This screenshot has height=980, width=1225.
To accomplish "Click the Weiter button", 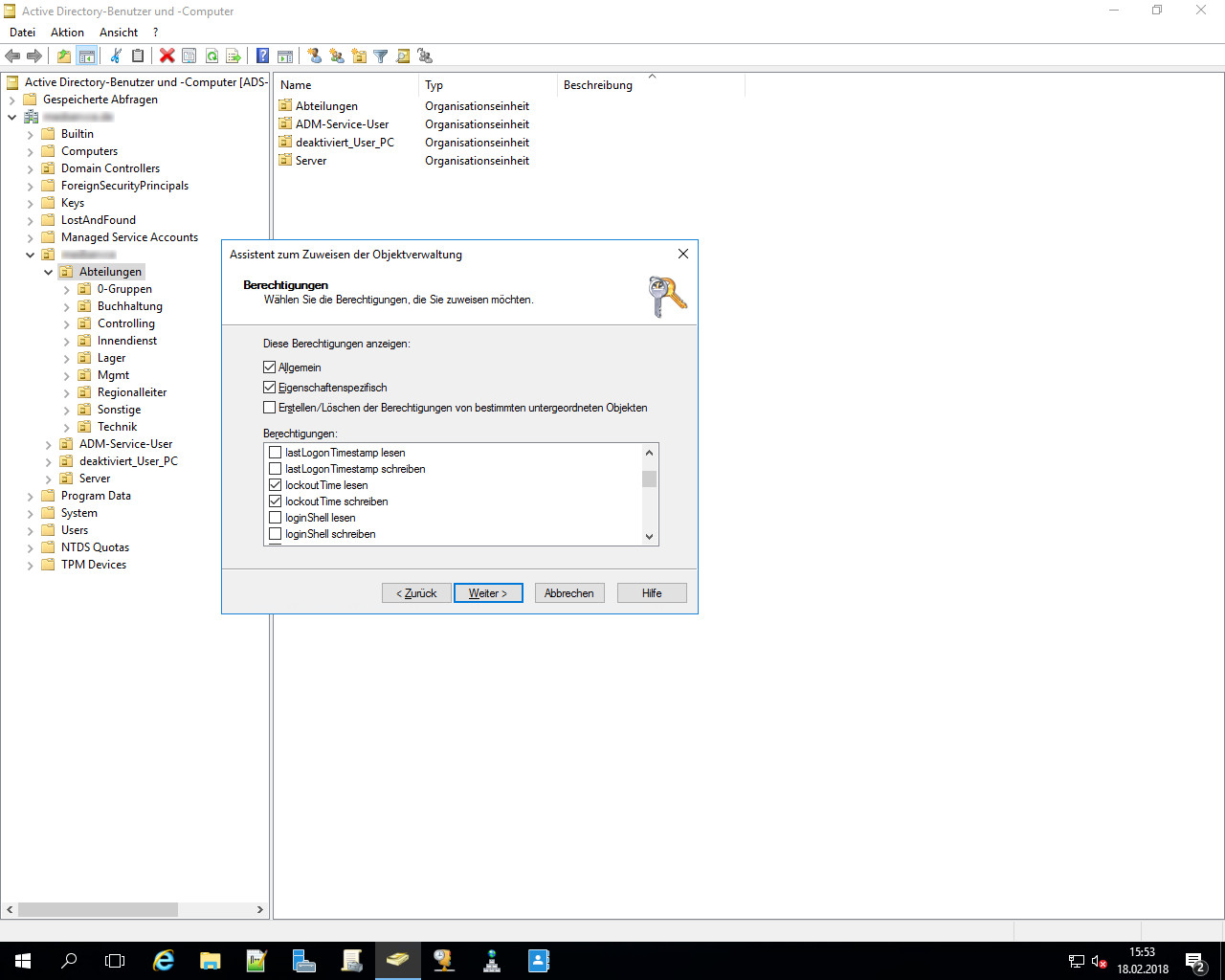I will [488, 593].
